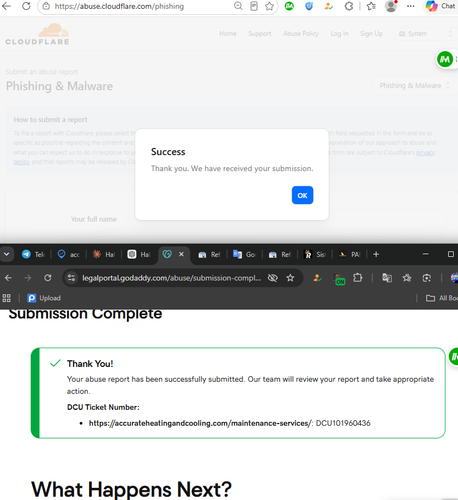Reload the Cloudflare abuse page

26,6
